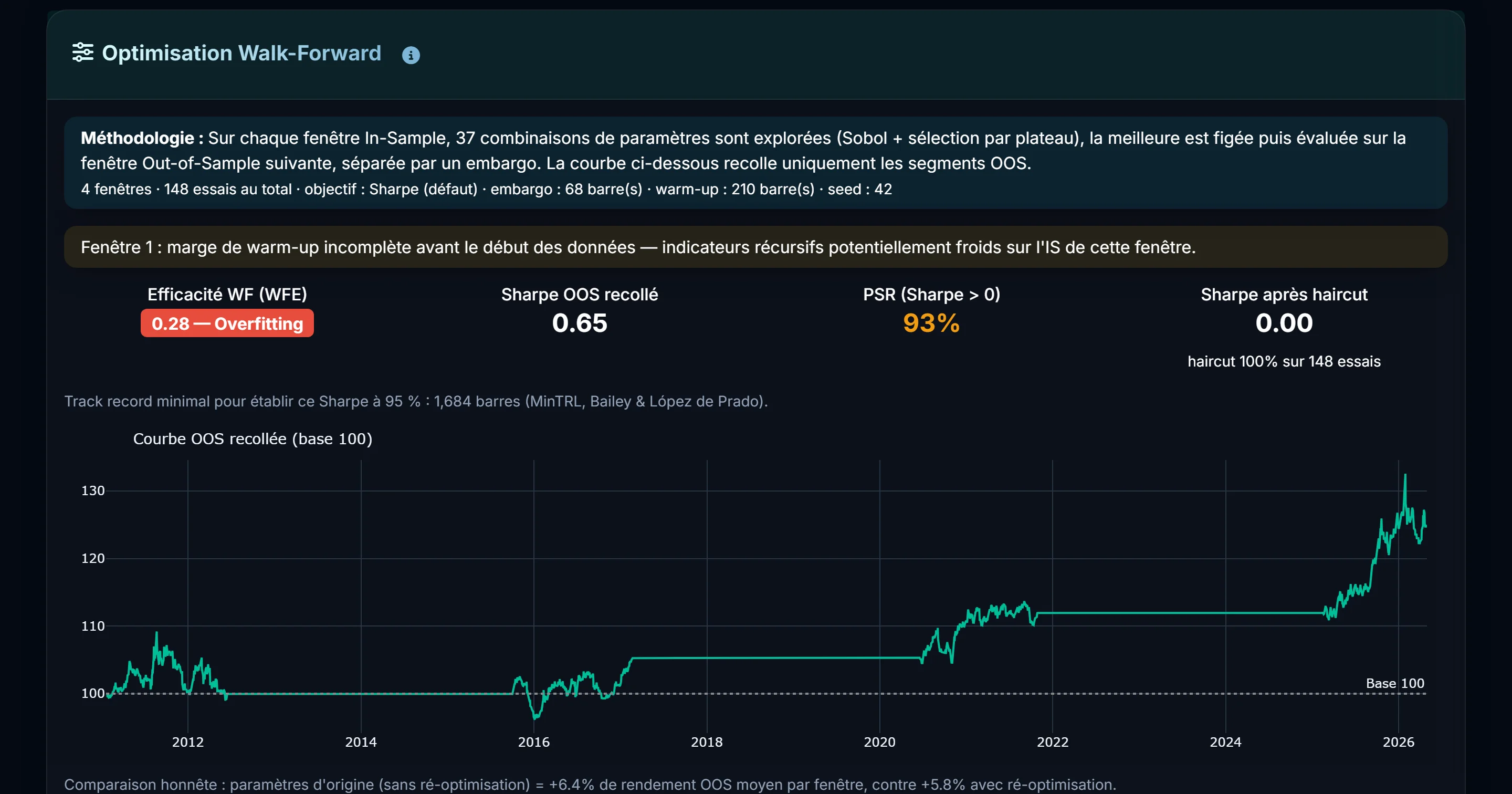Click the Efficacité WF (WFE) label
The height and width of the screenshot is (794, 1512).
[x=227, y=294]
